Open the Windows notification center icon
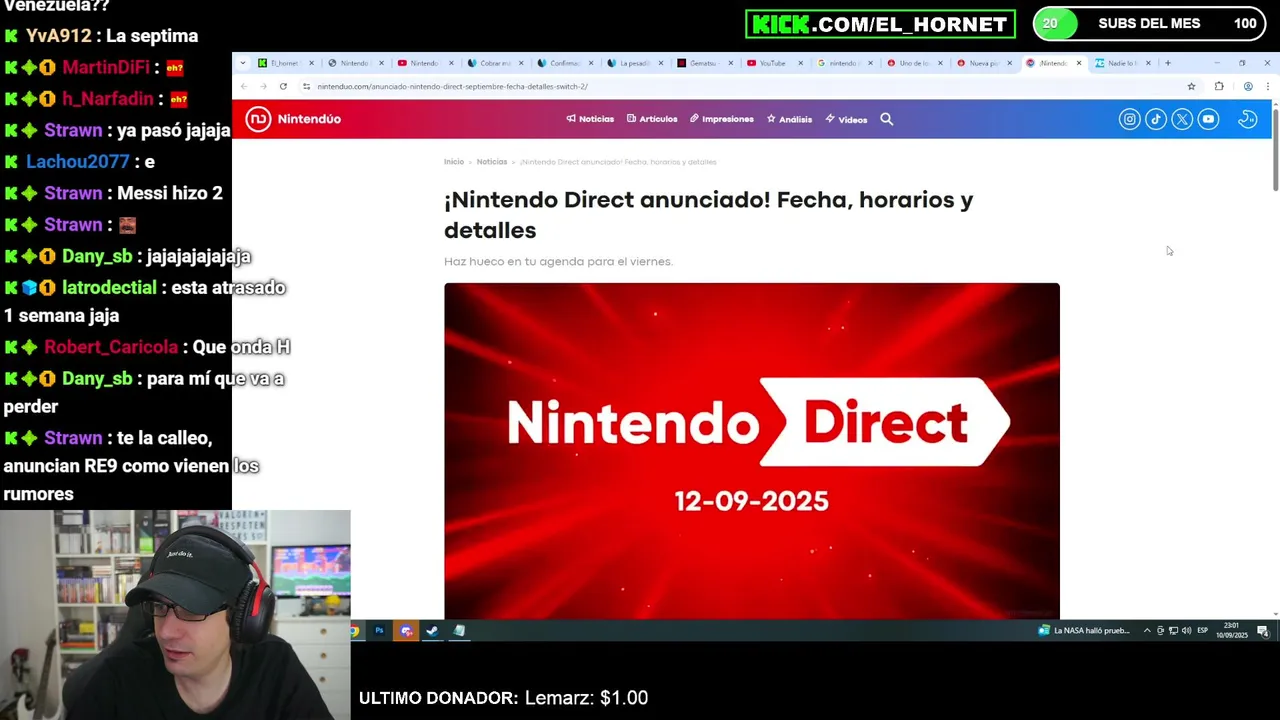 pyautogui.click(x=1263, y=631)
